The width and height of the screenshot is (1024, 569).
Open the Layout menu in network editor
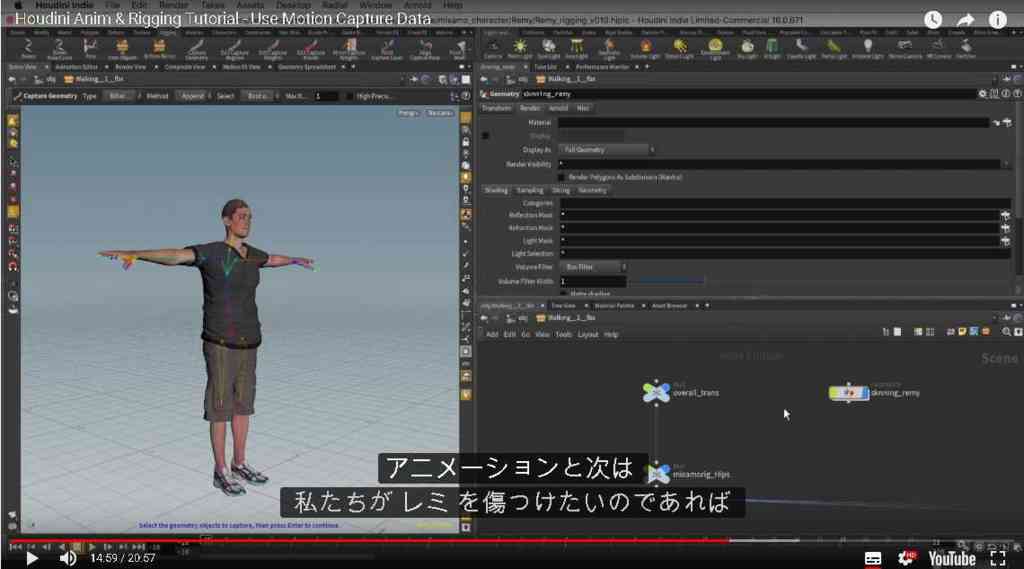tap(588, 334)
